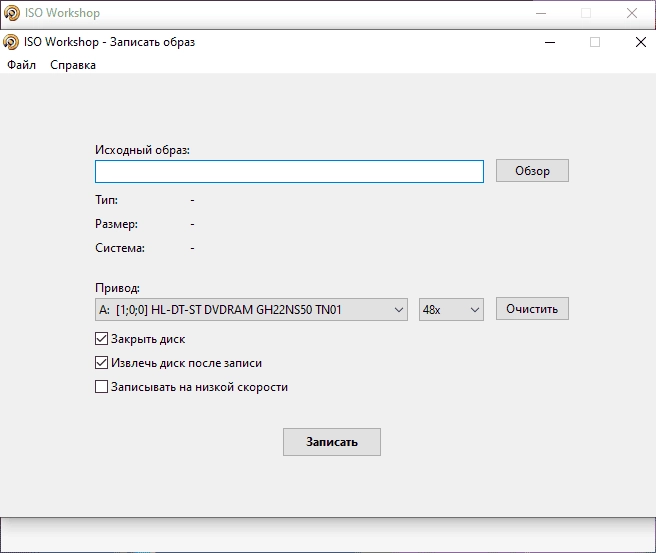Open the Файл menu
Screen dimensions: 656x553
tap(21, 65)
